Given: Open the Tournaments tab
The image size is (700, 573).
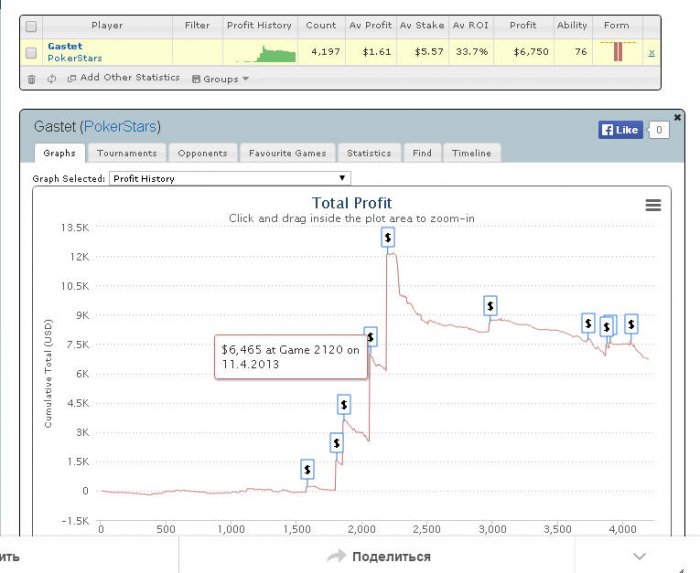Looking at the screenshot, I should pyautogui.click(x=127, y=153).
